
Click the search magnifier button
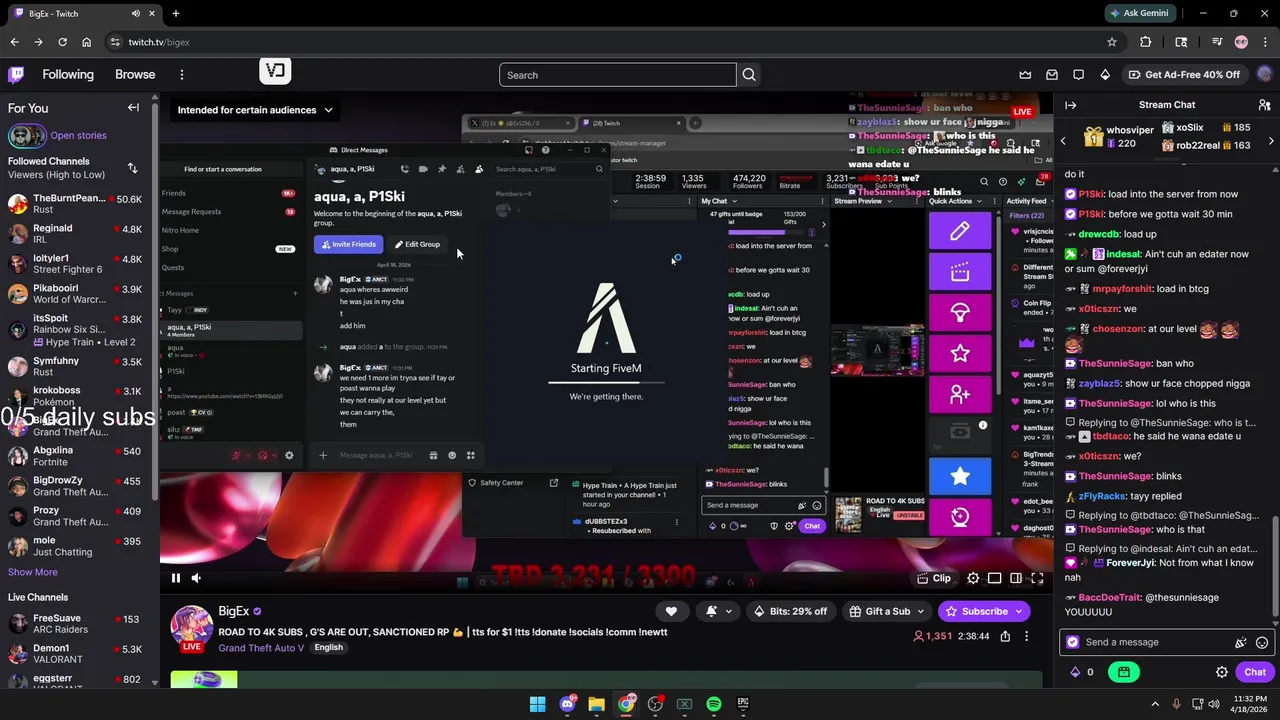click(749, 75)
